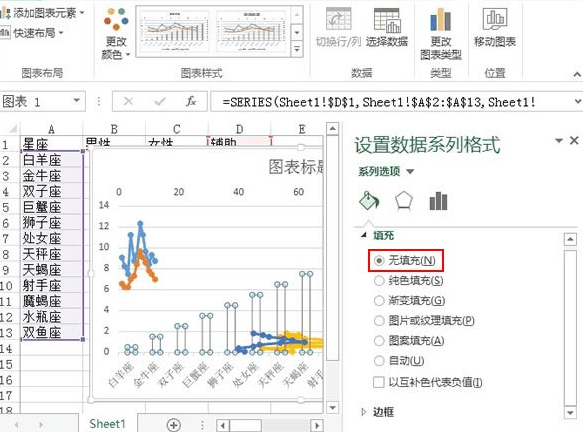
Task: Add a new sheet with the plus button
Action: click(x=174, y=424)
